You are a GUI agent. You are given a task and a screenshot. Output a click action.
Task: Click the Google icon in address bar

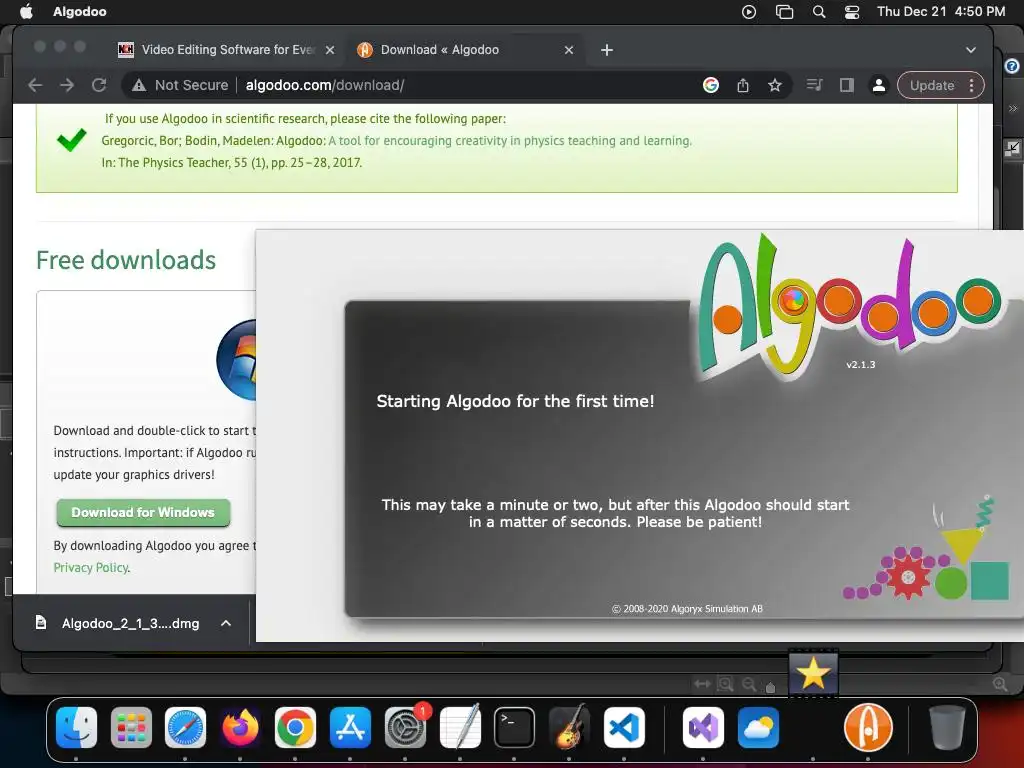711,85
